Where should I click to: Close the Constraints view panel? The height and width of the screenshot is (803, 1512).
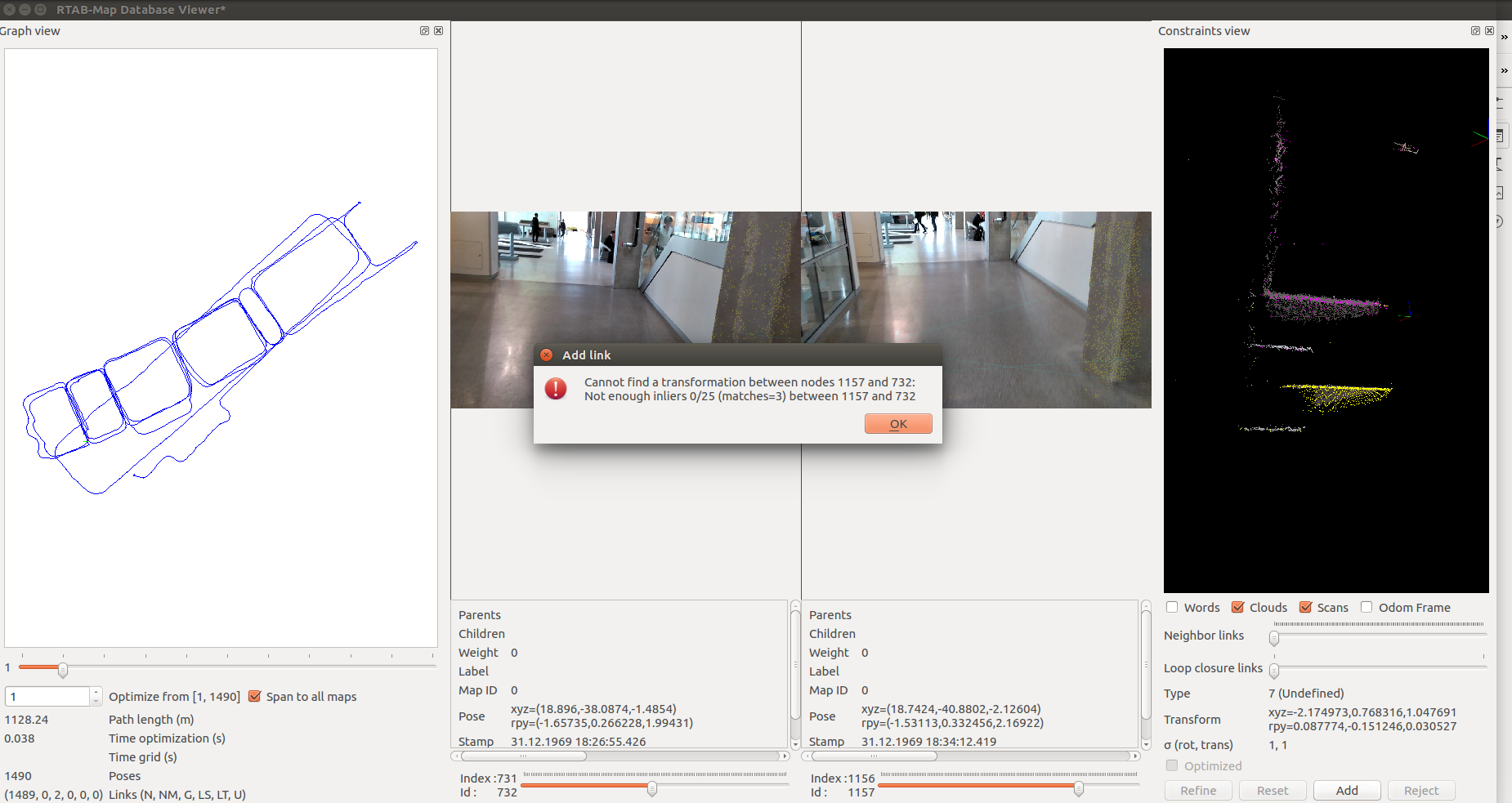click(x=1489, y=31)
